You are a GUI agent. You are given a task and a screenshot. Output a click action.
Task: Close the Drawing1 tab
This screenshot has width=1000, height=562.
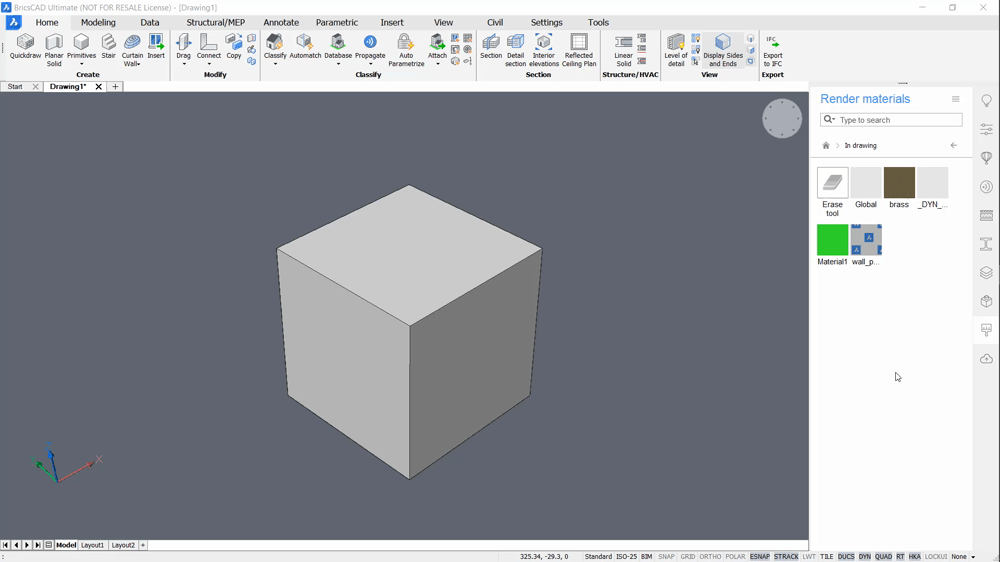click(99, 86)
